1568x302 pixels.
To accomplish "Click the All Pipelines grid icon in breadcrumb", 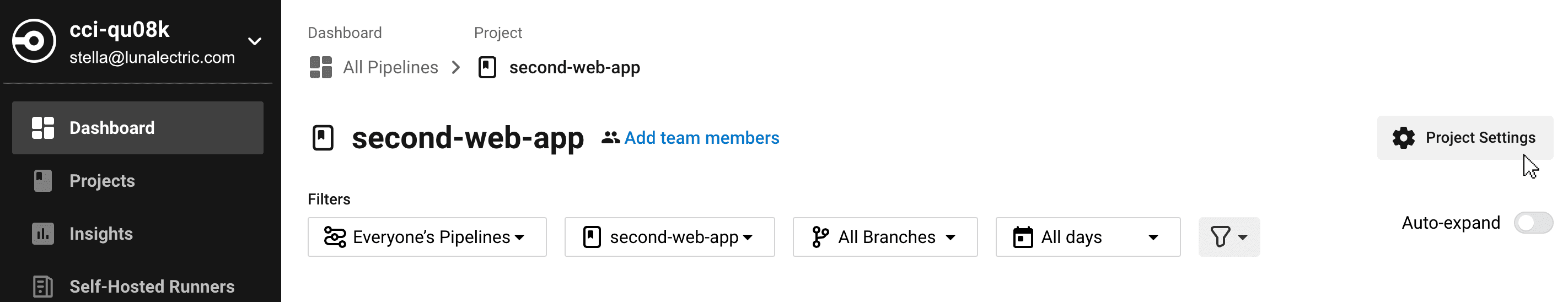I will pos(321,68).
